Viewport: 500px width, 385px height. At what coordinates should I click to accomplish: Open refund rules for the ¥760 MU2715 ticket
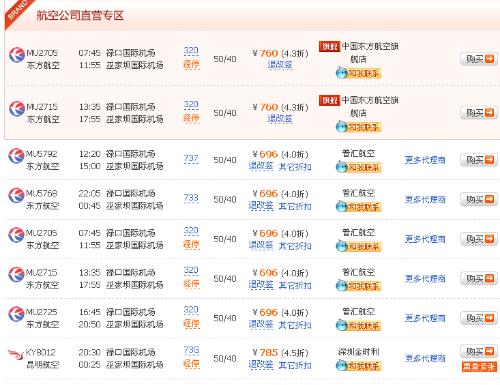point(280,118)
